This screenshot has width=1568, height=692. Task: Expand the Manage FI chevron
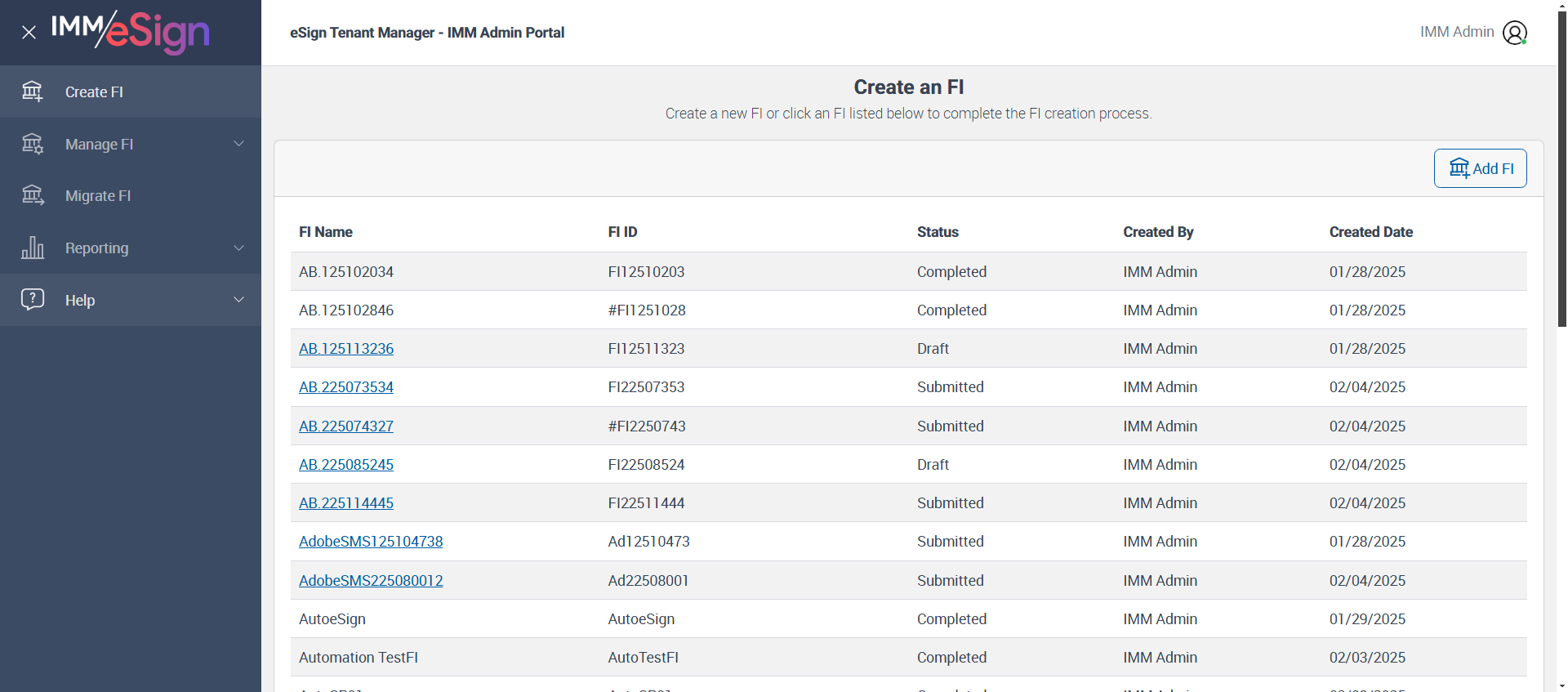pyautogui.click(x=239, y=144)
